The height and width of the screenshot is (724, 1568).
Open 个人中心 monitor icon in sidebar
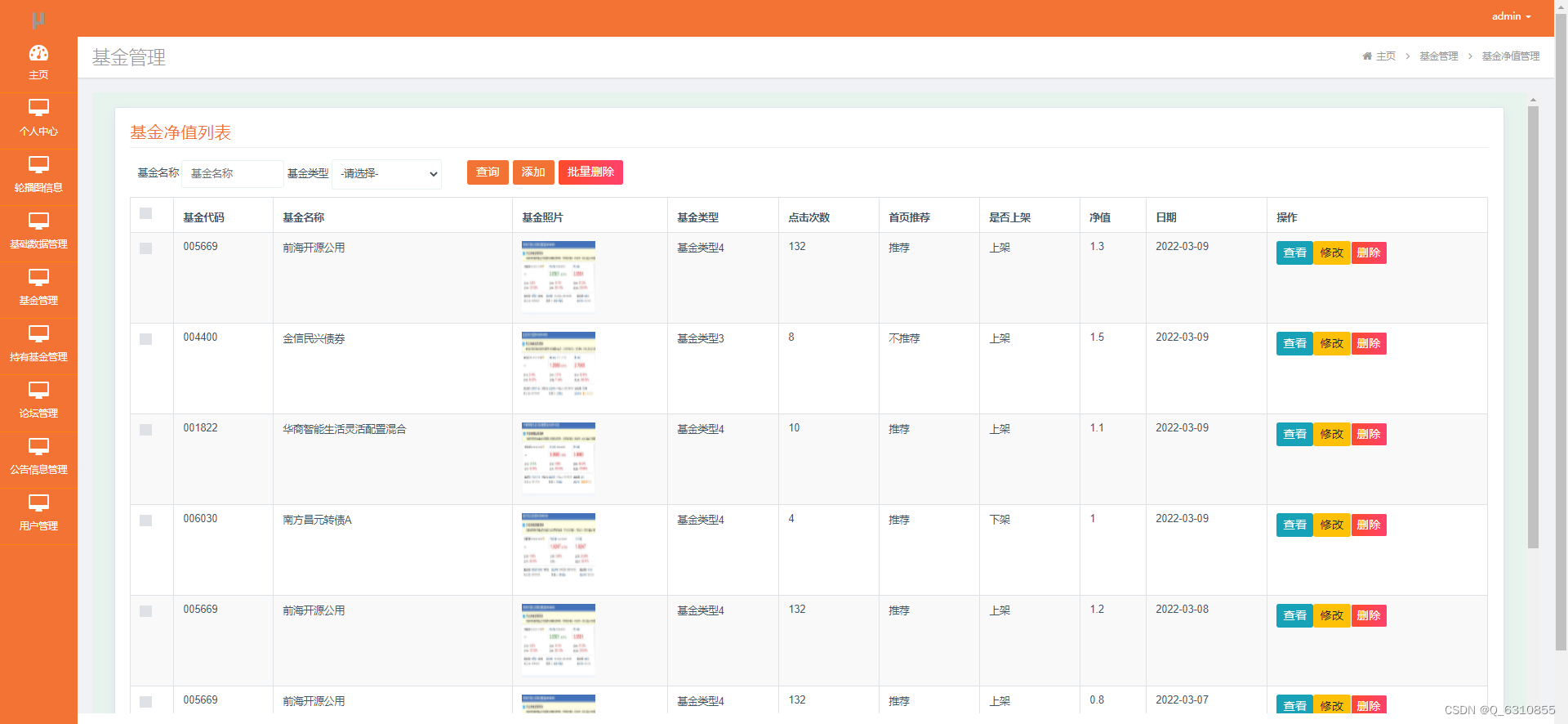(38, 108)
